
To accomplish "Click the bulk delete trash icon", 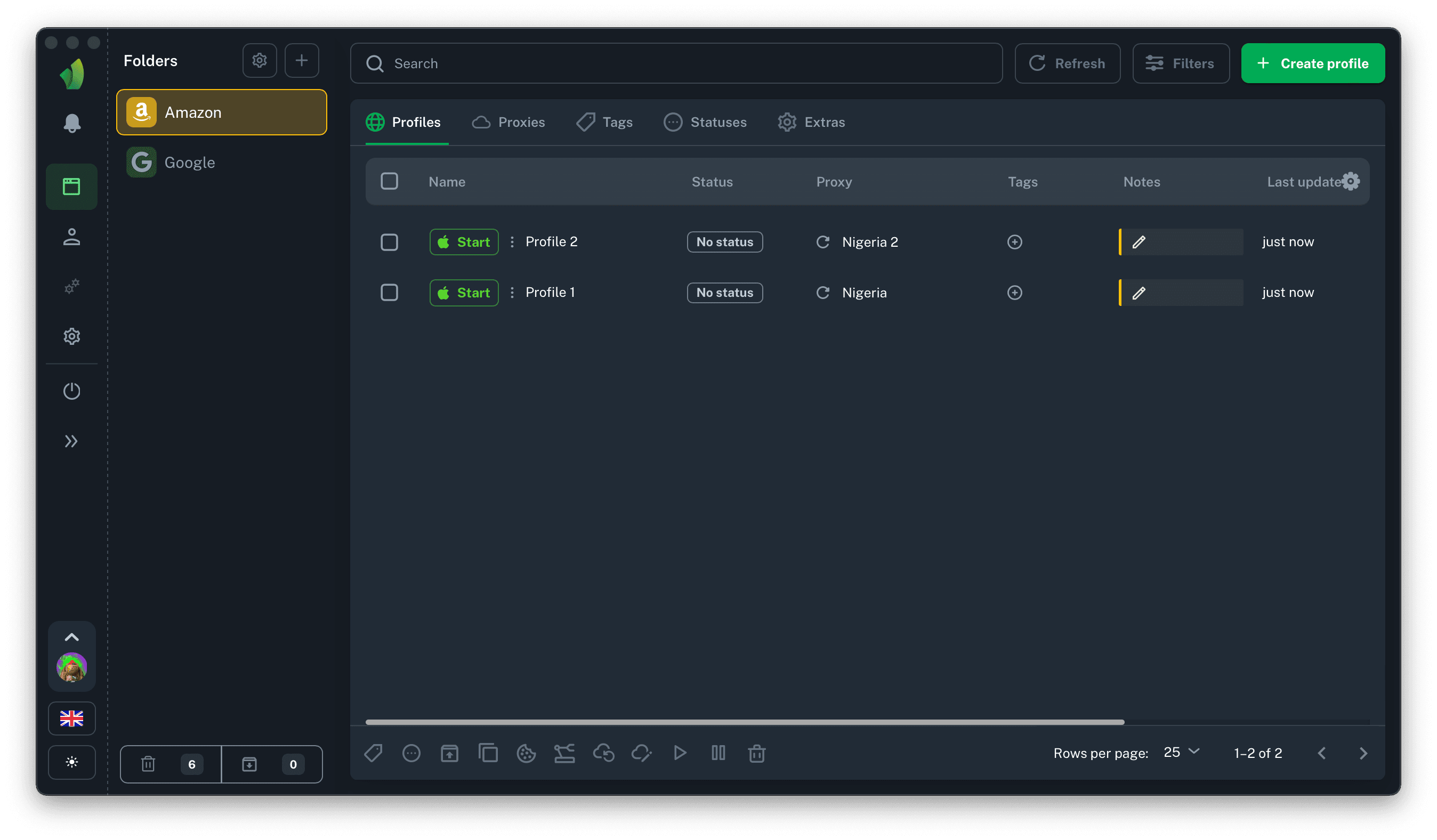I will pos(756,753).
